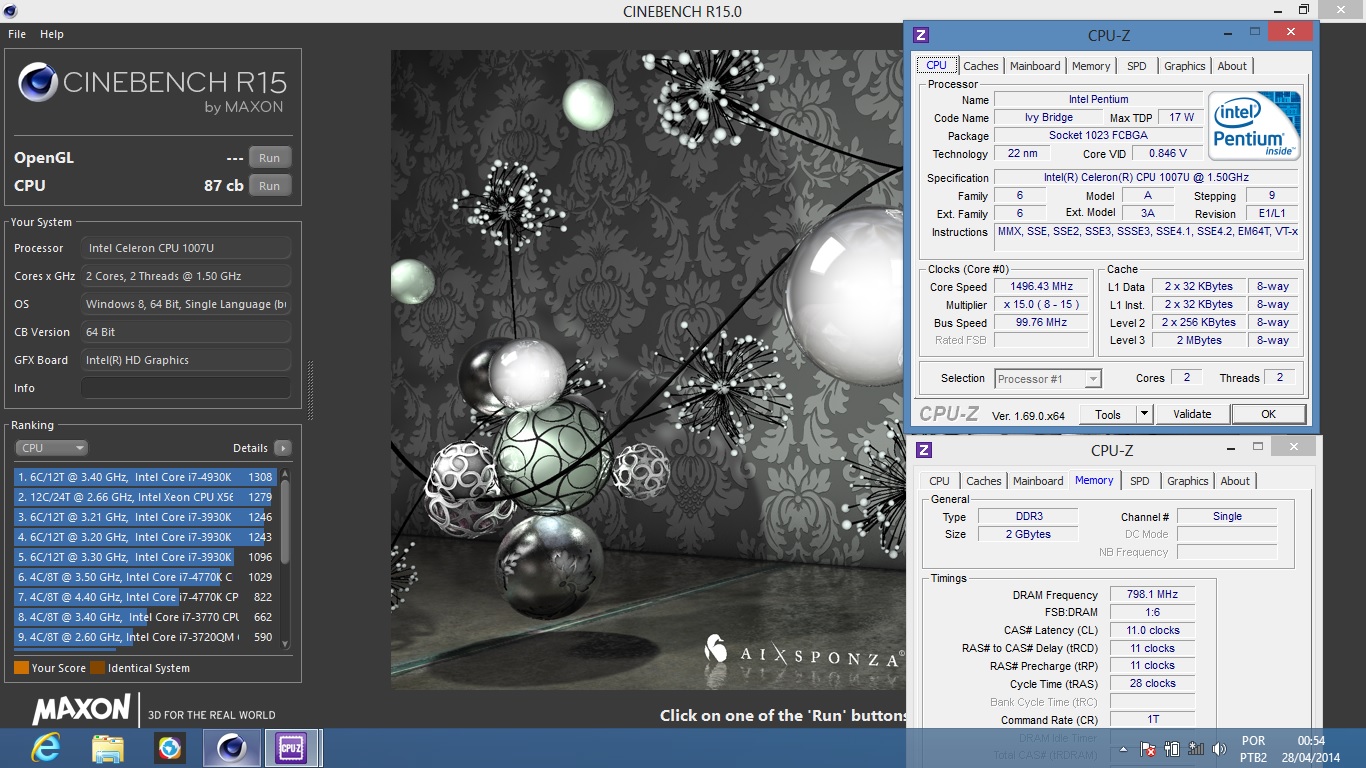Click the POR PTB2 language indicator

(1253, 749)
